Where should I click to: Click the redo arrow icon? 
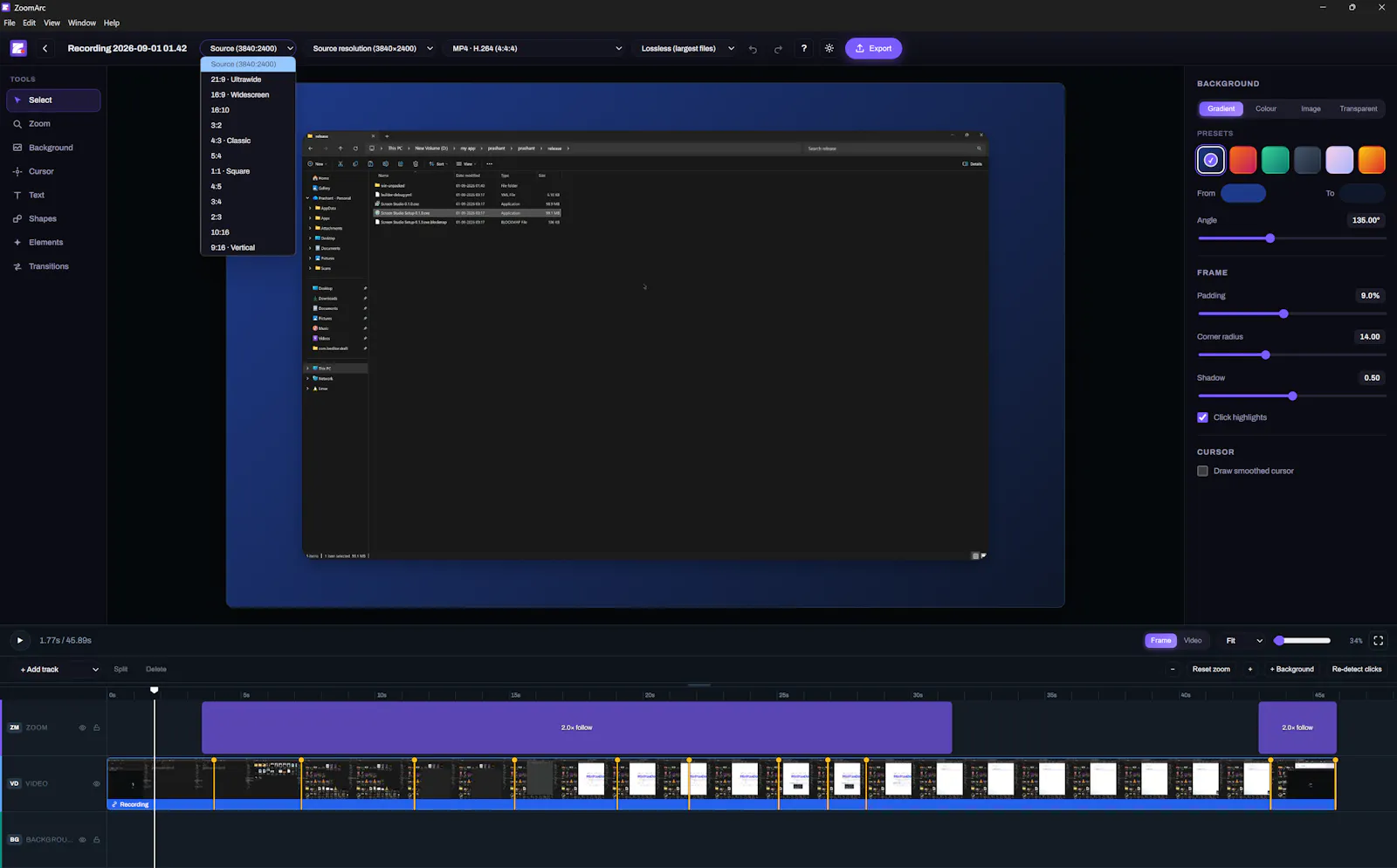(778, 49)
